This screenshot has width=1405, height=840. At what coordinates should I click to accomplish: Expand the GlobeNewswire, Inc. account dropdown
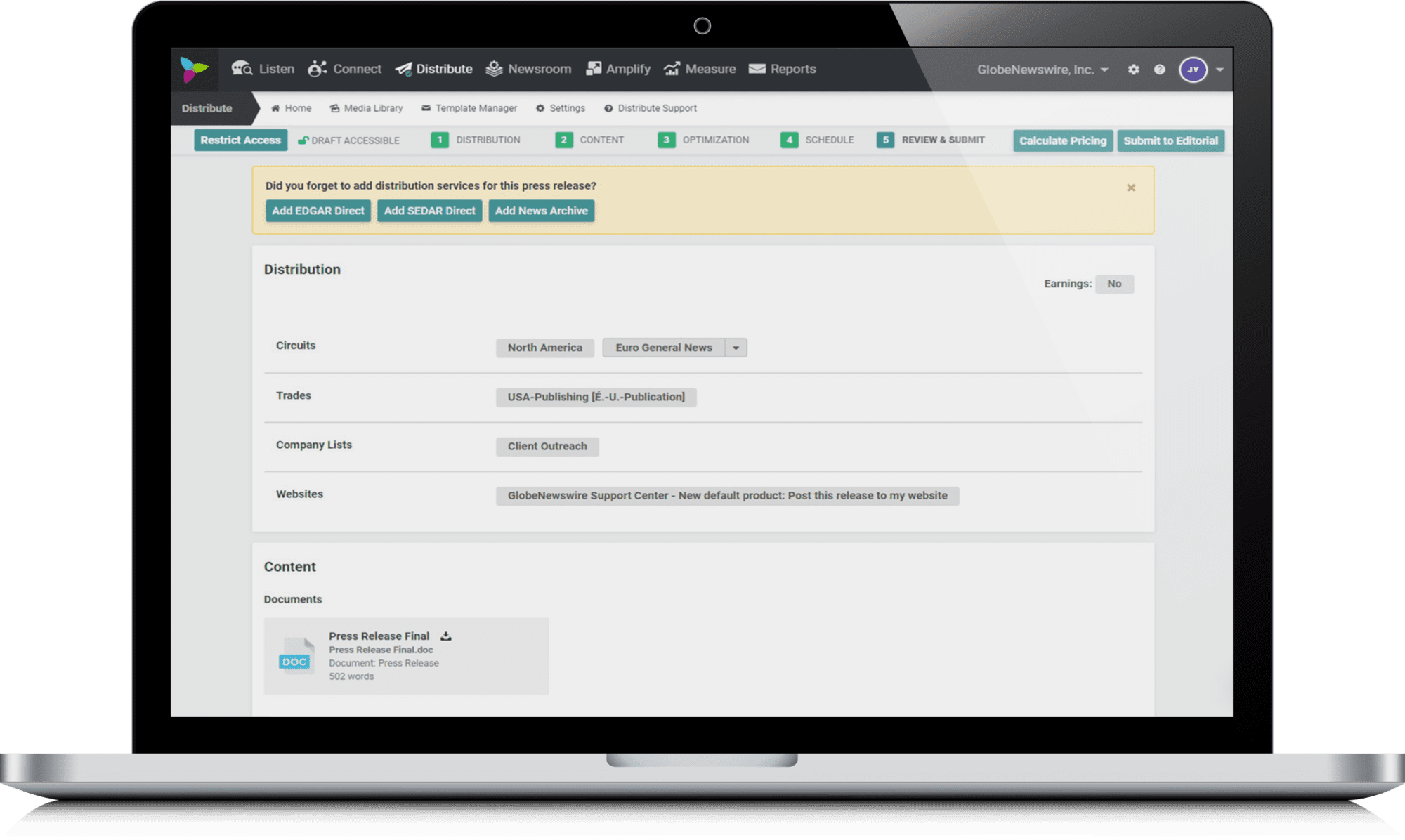1043,70
